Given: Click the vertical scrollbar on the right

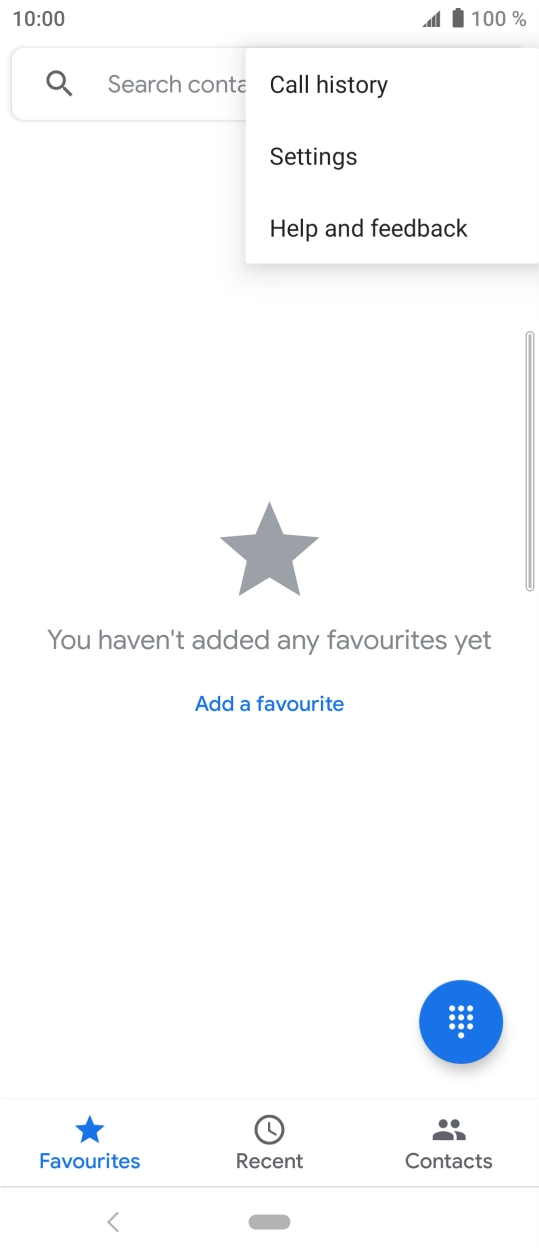Looking at the screenshot, I should (530, 461).
